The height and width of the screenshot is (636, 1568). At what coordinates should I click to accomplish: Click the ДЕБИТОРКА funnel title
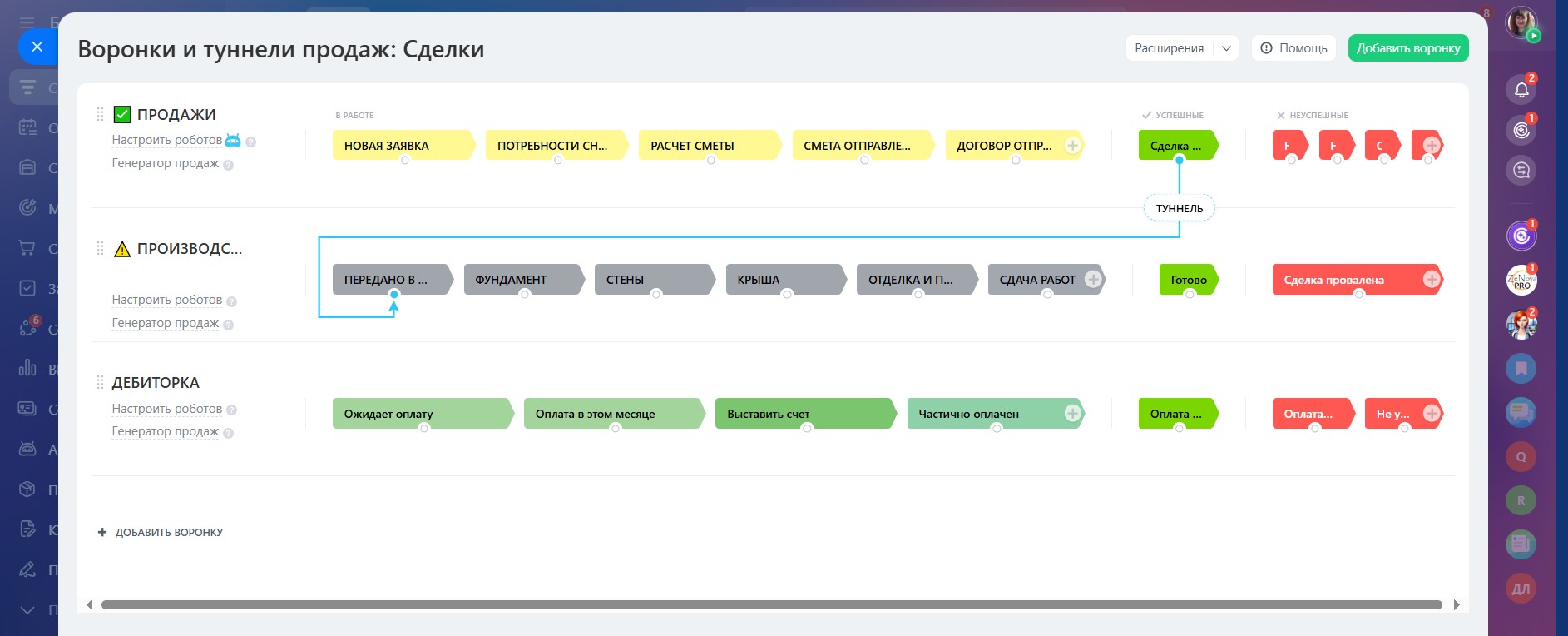[156, 383]
